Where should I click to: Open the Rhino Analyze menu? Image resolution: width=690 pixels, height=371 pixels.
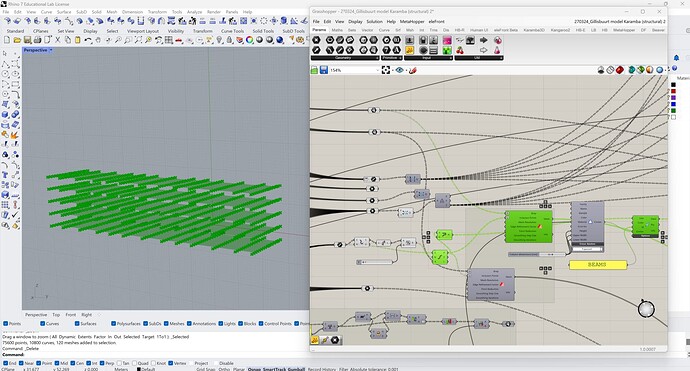pyautogui.click(x=194, y=12)
